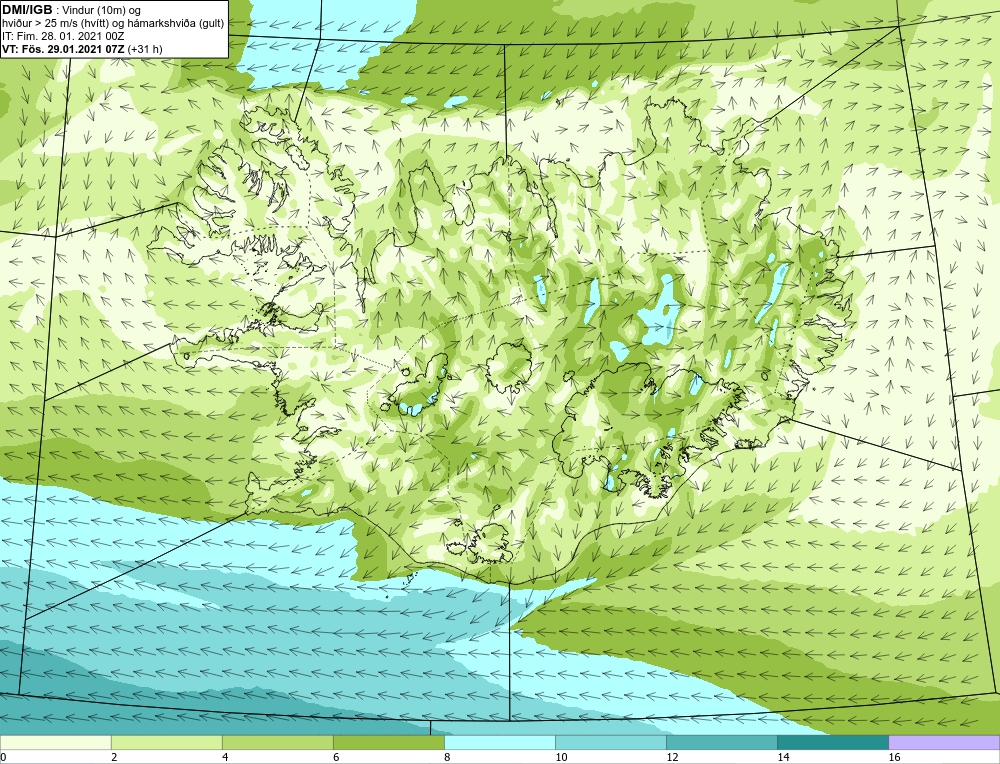The image size is (1000, 764).
Task: Click the 'DMI/IGB : Vindur (10m) og' title line
Action: (72, 10)
